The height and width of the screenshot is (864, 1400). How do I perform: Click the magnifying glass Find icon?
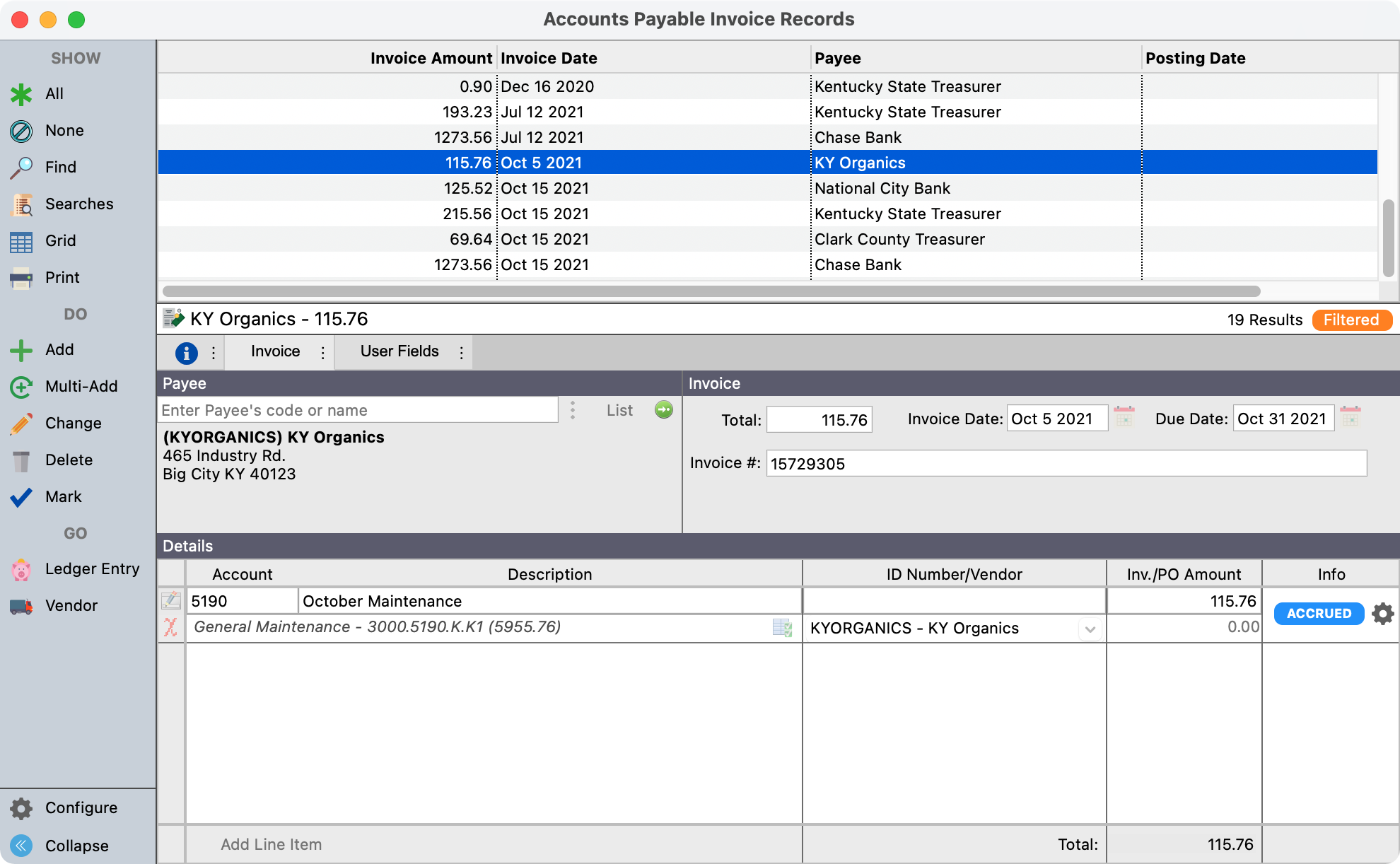(x=21, y=168)
